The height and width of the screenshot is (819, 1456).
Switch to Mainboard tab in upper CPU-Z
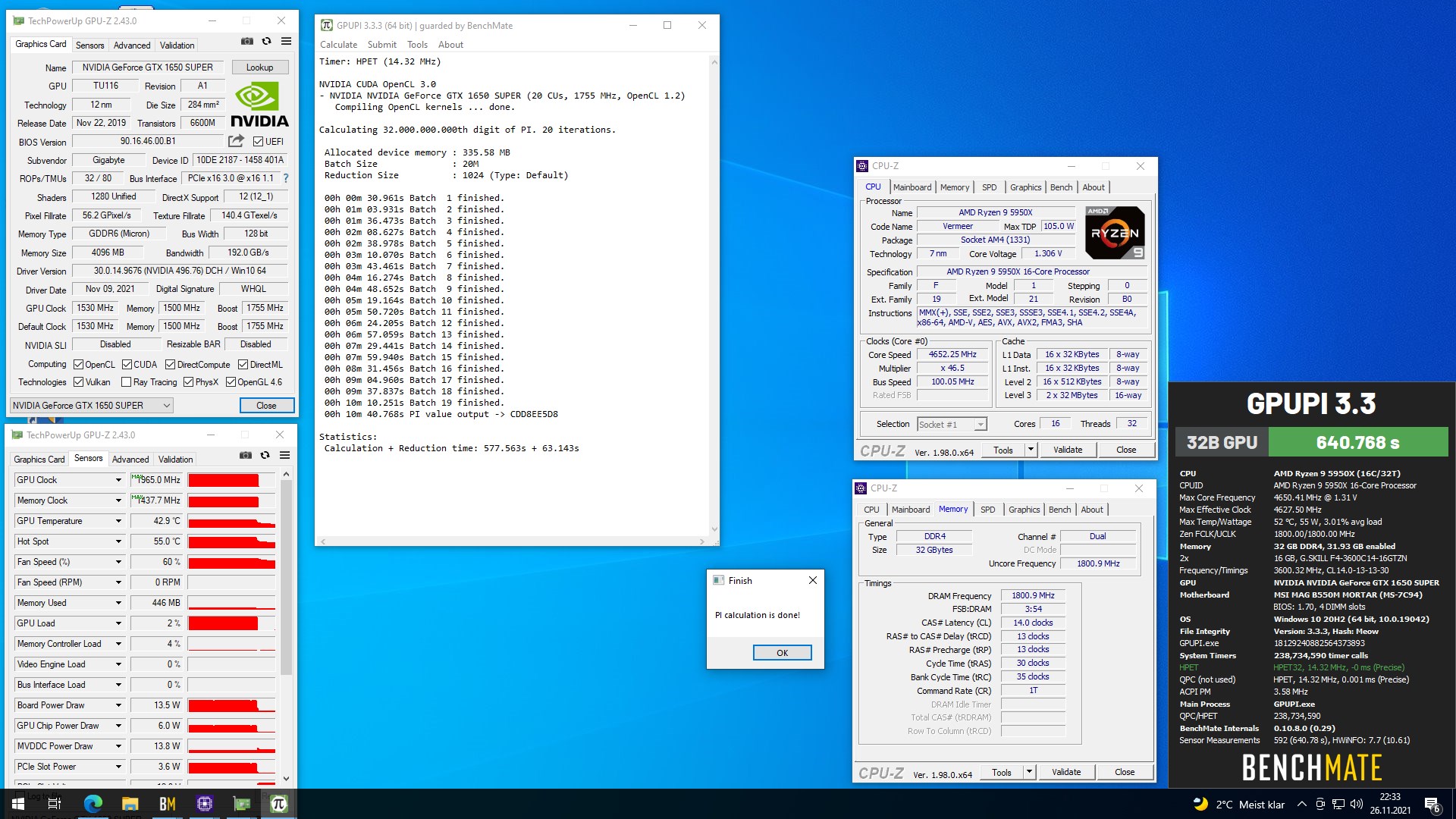912,187
